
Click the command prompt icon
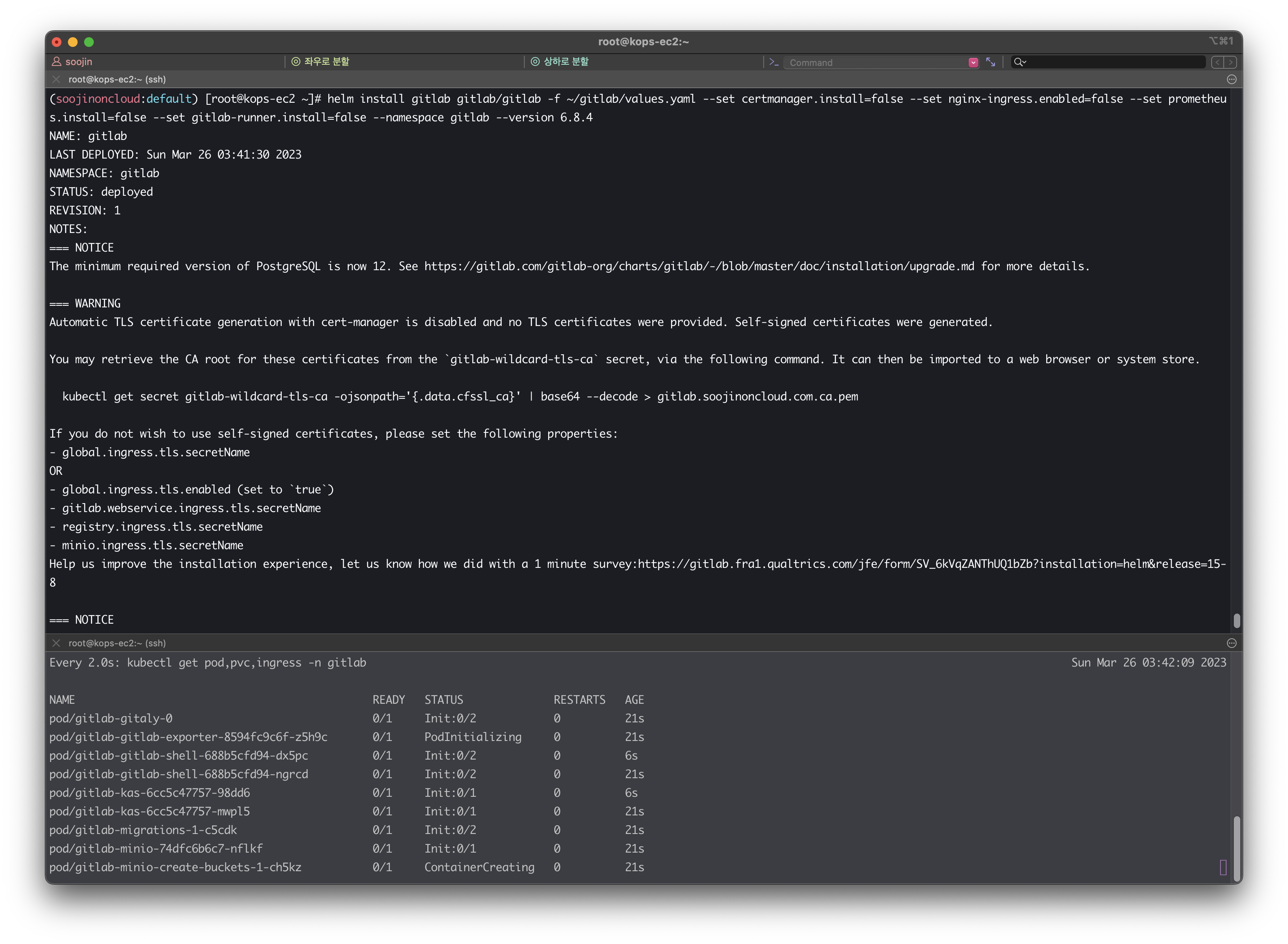click(x=774, y=62)
